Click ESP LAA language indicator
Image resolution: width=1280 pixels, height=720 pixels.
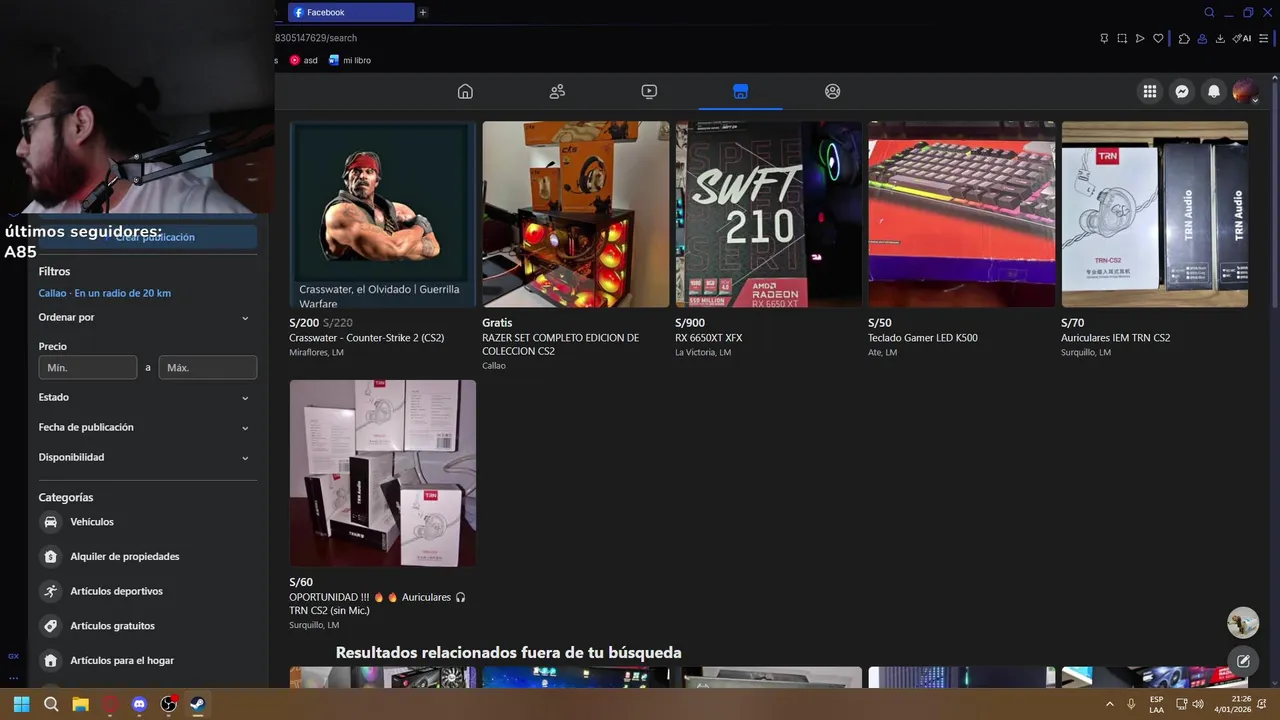pos(1157,704)
